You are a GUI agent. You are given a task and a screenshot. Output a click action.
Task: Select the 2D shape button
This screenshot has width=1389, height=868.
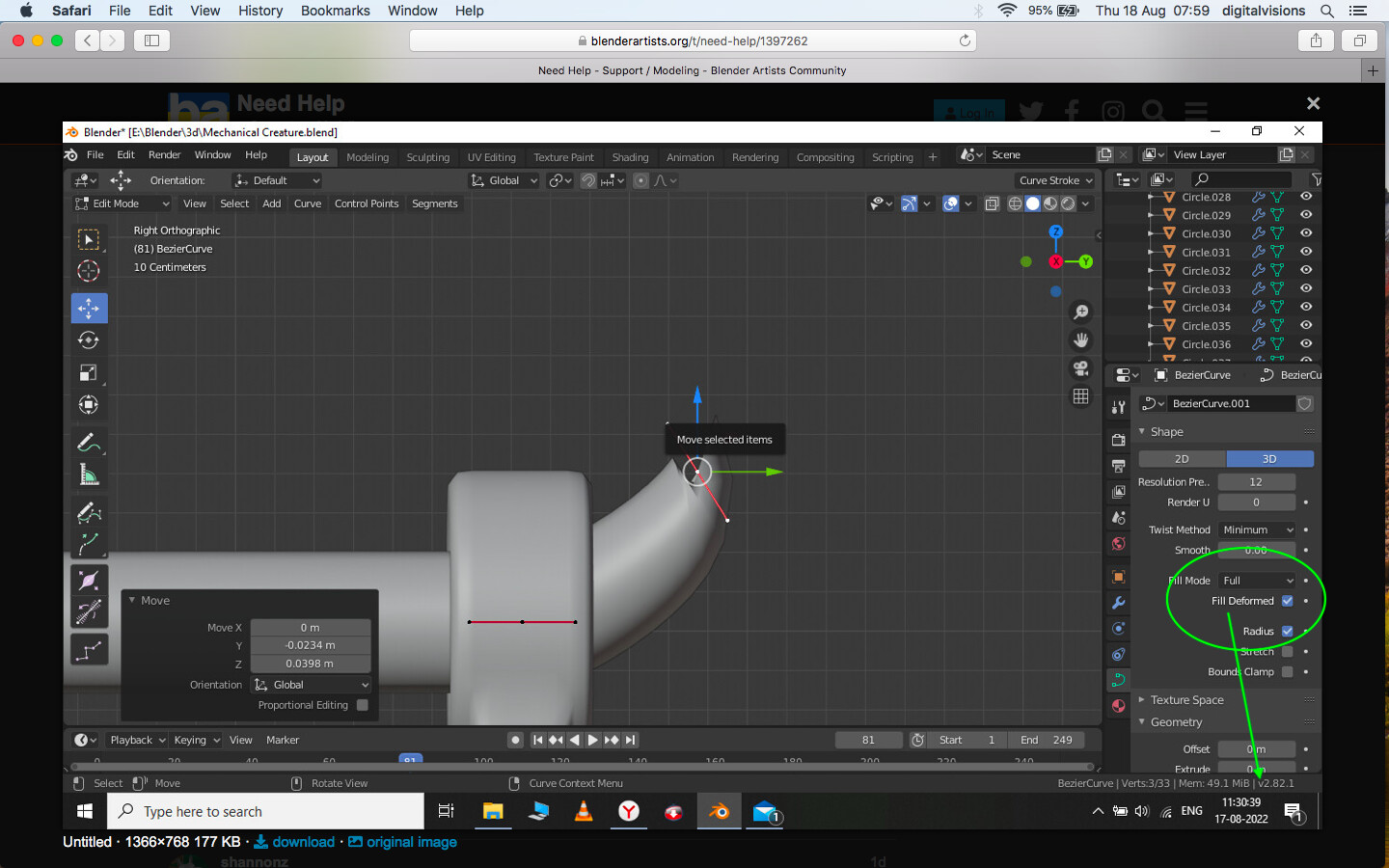click(1182, 459)
